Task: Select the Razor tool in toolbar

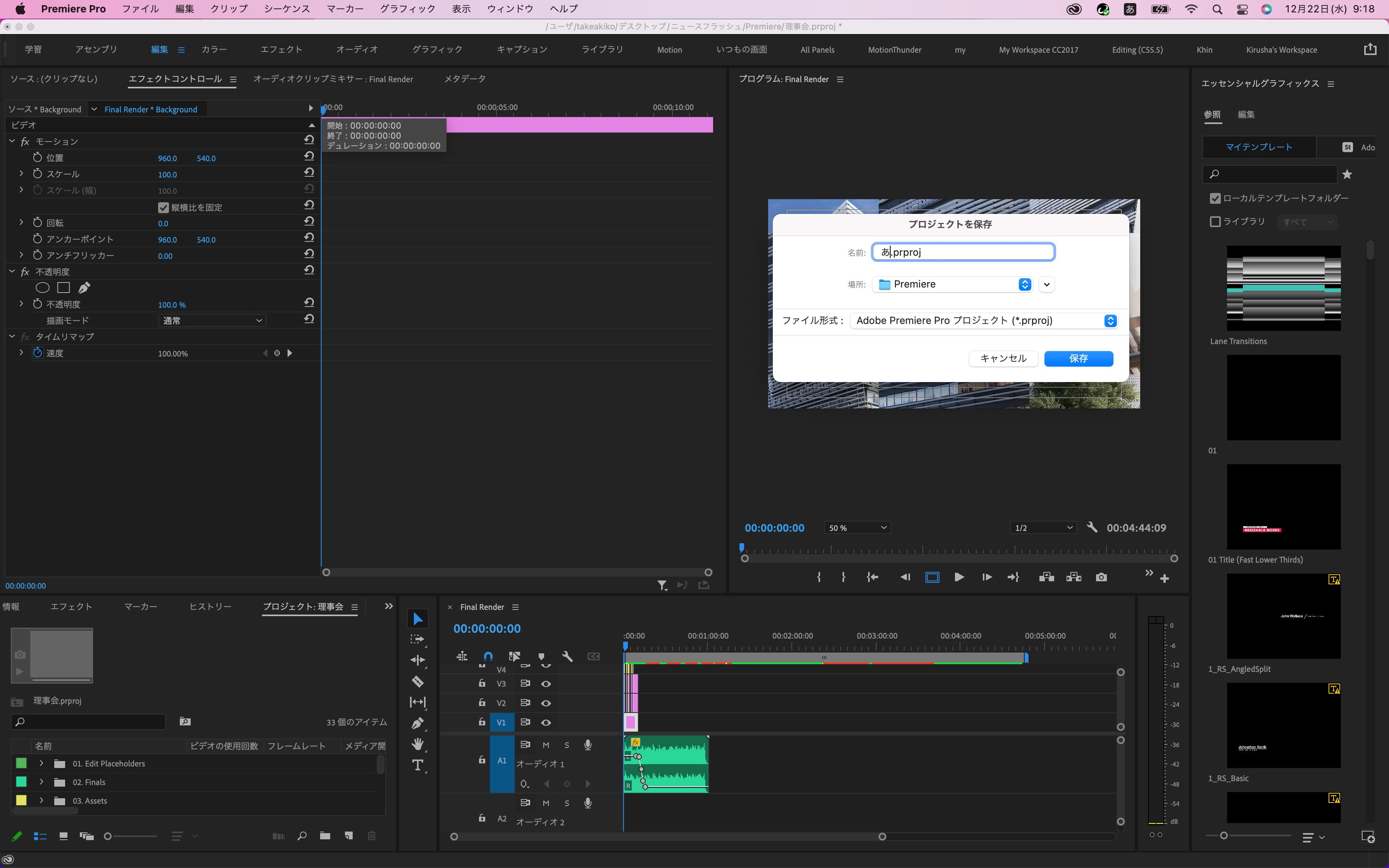Action: tap(418, 682)
